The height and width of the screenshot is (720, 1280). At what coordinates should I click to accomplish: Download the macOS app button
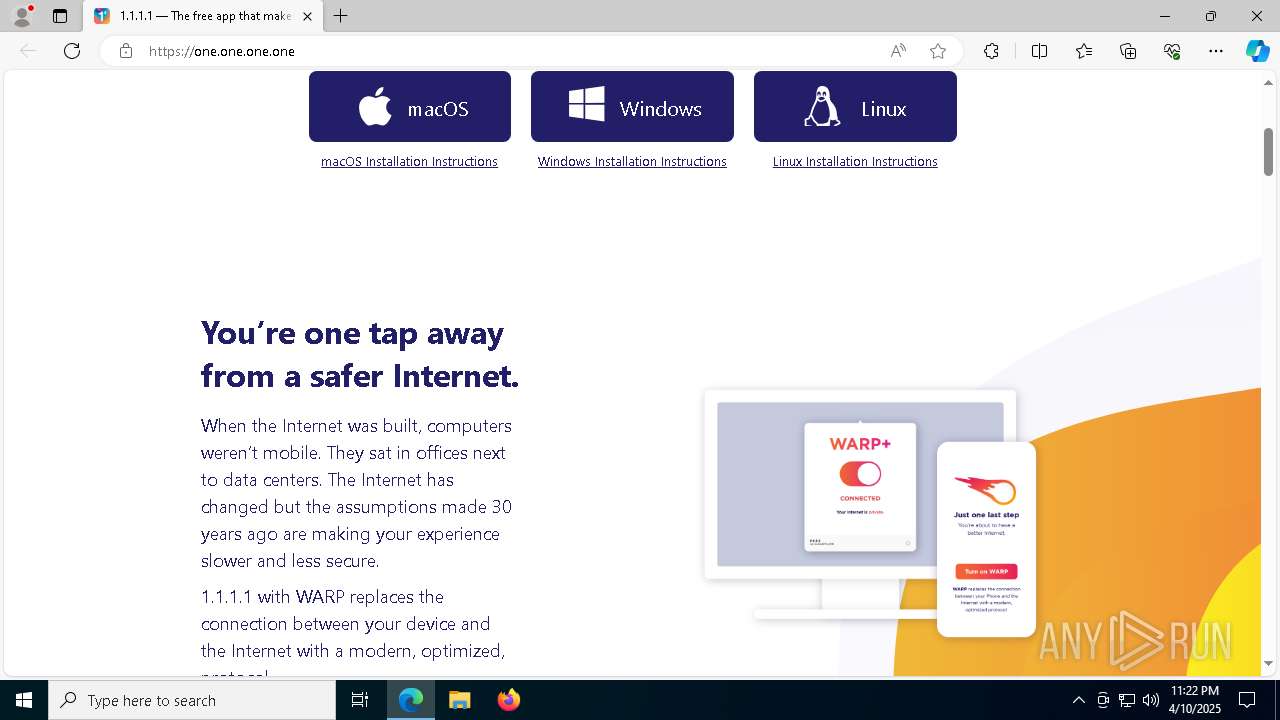coord(410,107)
